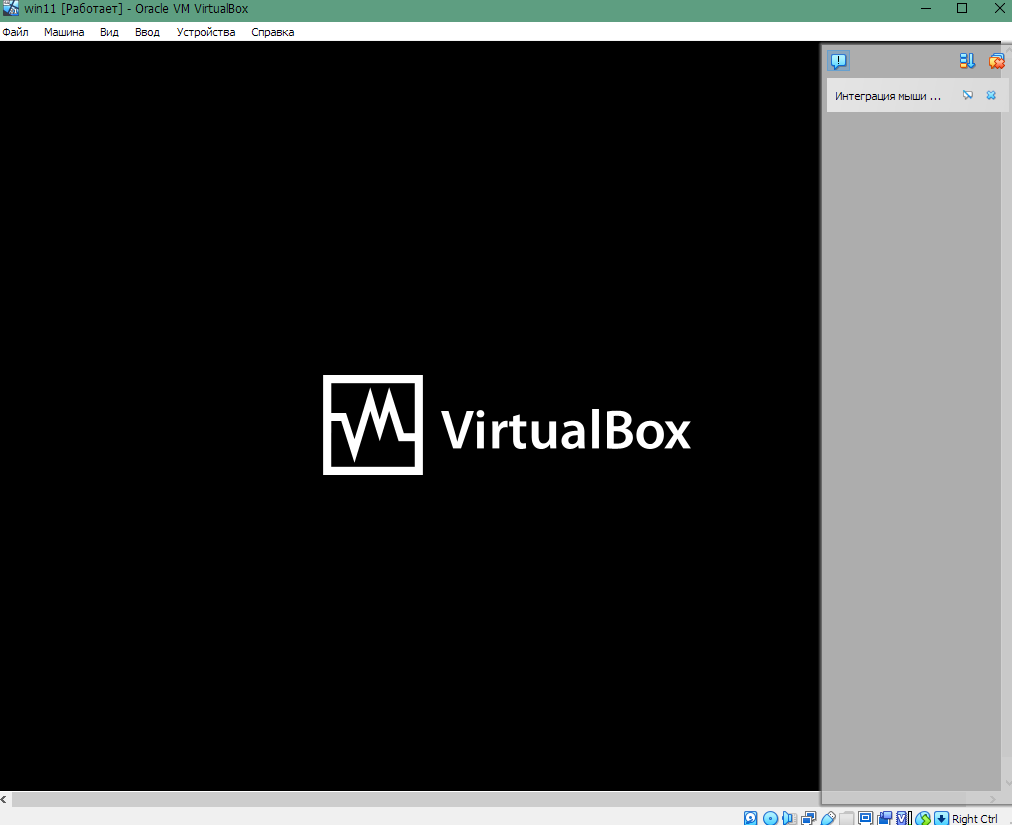Click the VirtualBox window icon in title bar
This screenshot has height=825, width=1012.
point(11,9)
